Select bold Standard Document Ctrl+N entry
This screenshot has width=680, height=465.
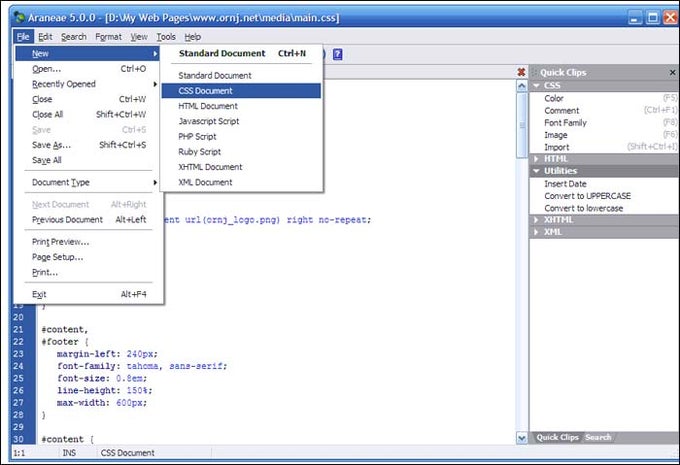pyautogui.click(x=242, y=53)
